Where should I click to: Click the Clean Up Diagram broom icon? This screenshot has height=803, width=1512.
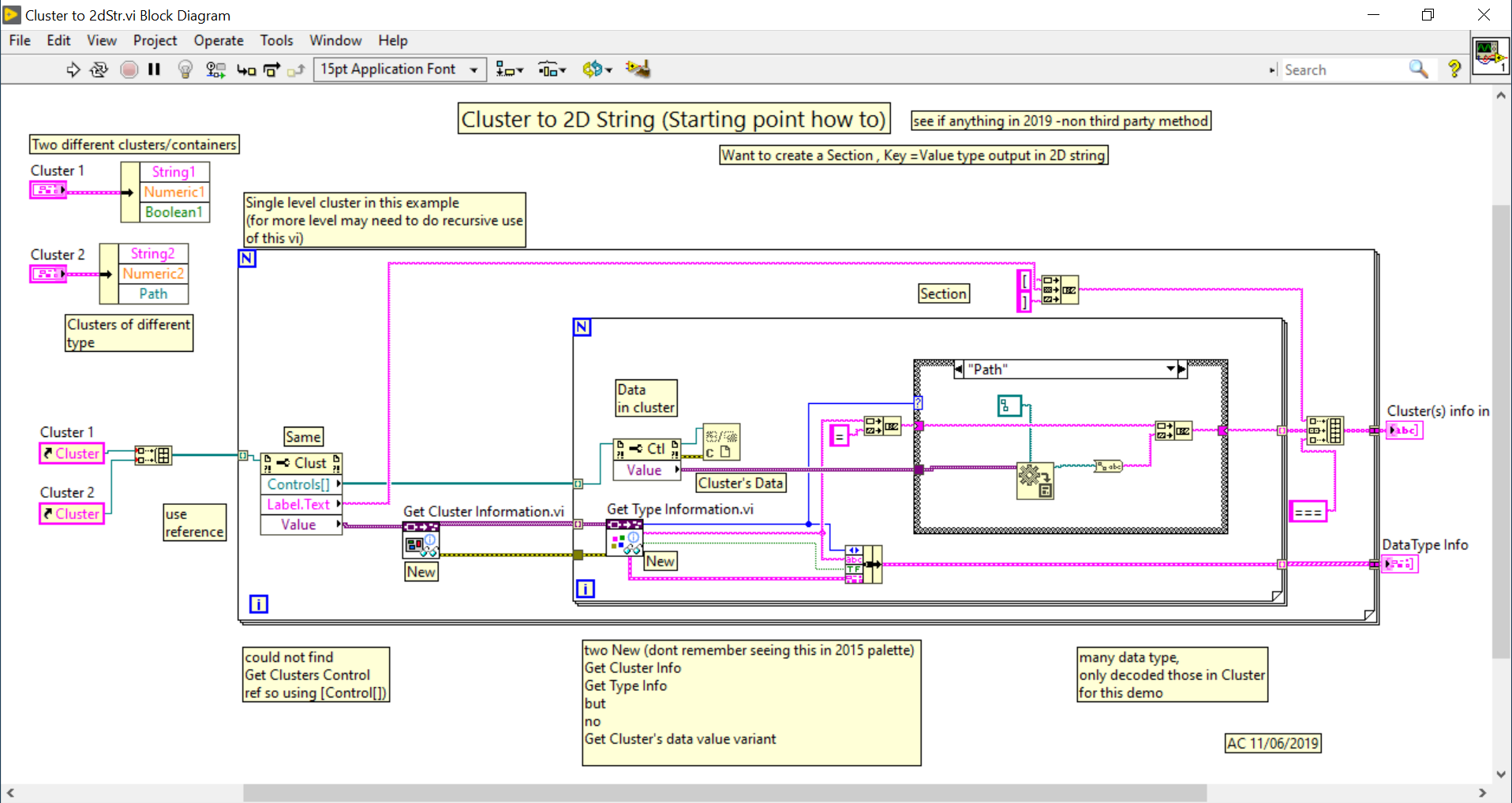(638, 69)
